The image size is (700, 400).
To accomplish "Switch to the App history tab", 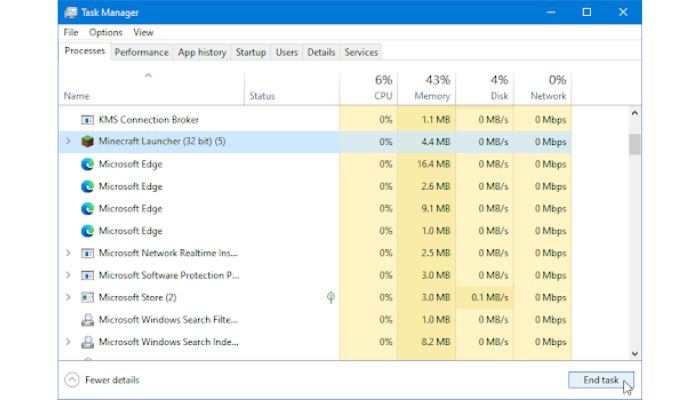I will point(202,52).
